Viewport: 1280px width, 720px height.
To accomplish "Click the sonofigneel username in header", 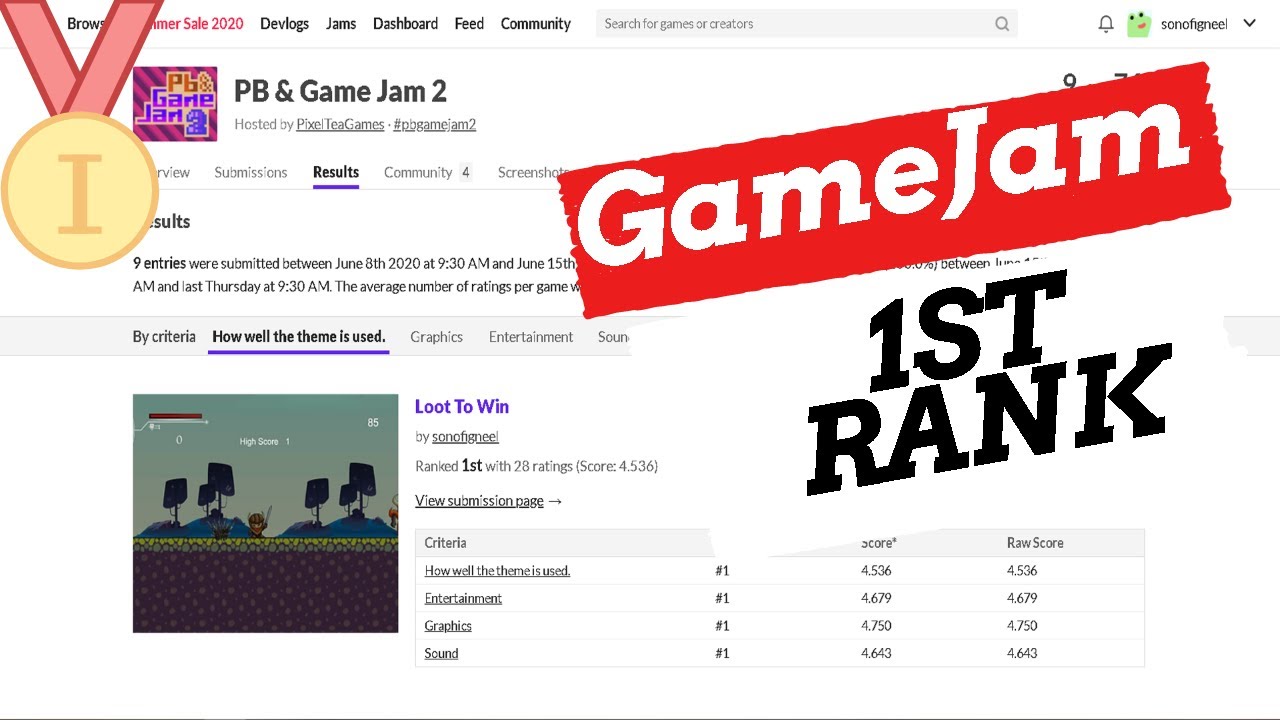I will (1194, 24).
